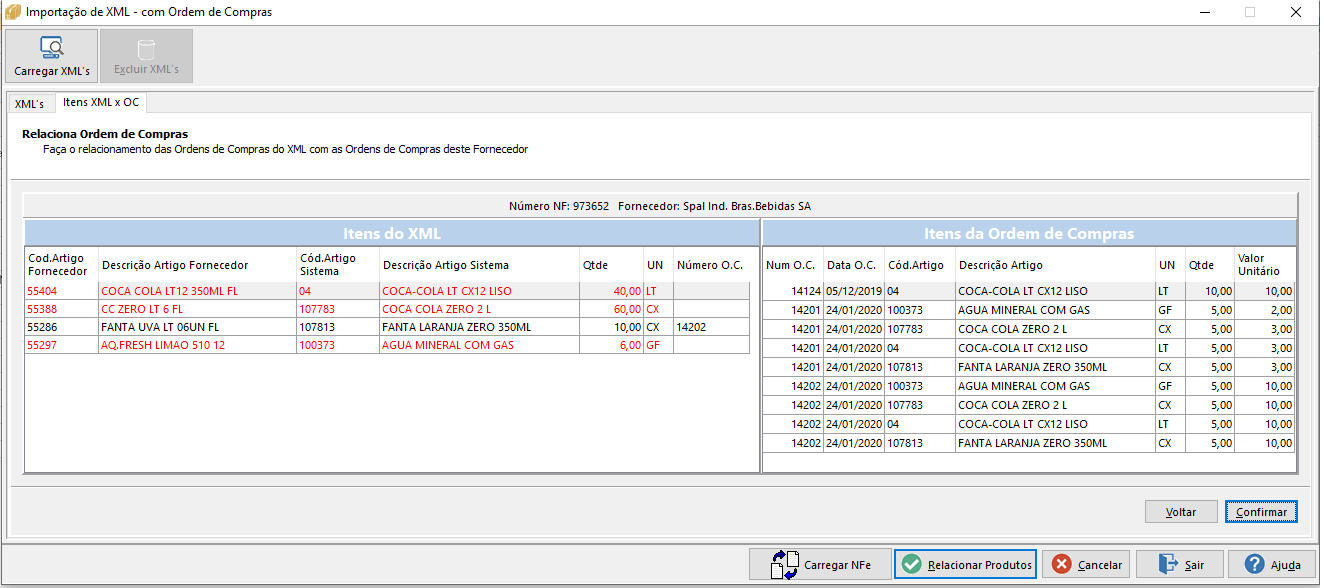
Task: Click the Número O.C. cell showing 14202
Action: coord(711,327)
